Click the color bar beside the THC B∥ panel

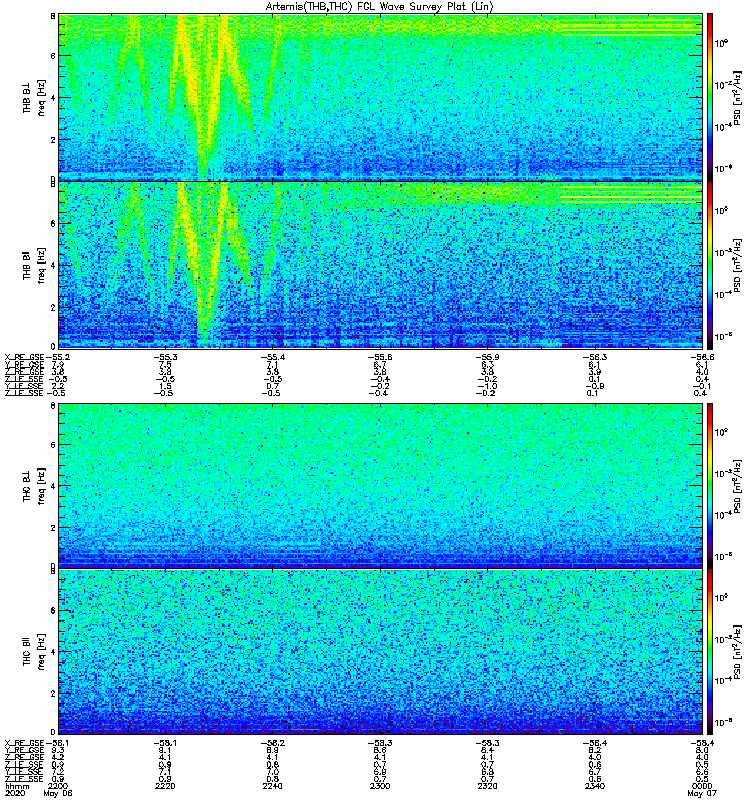(x=710, y=652)
